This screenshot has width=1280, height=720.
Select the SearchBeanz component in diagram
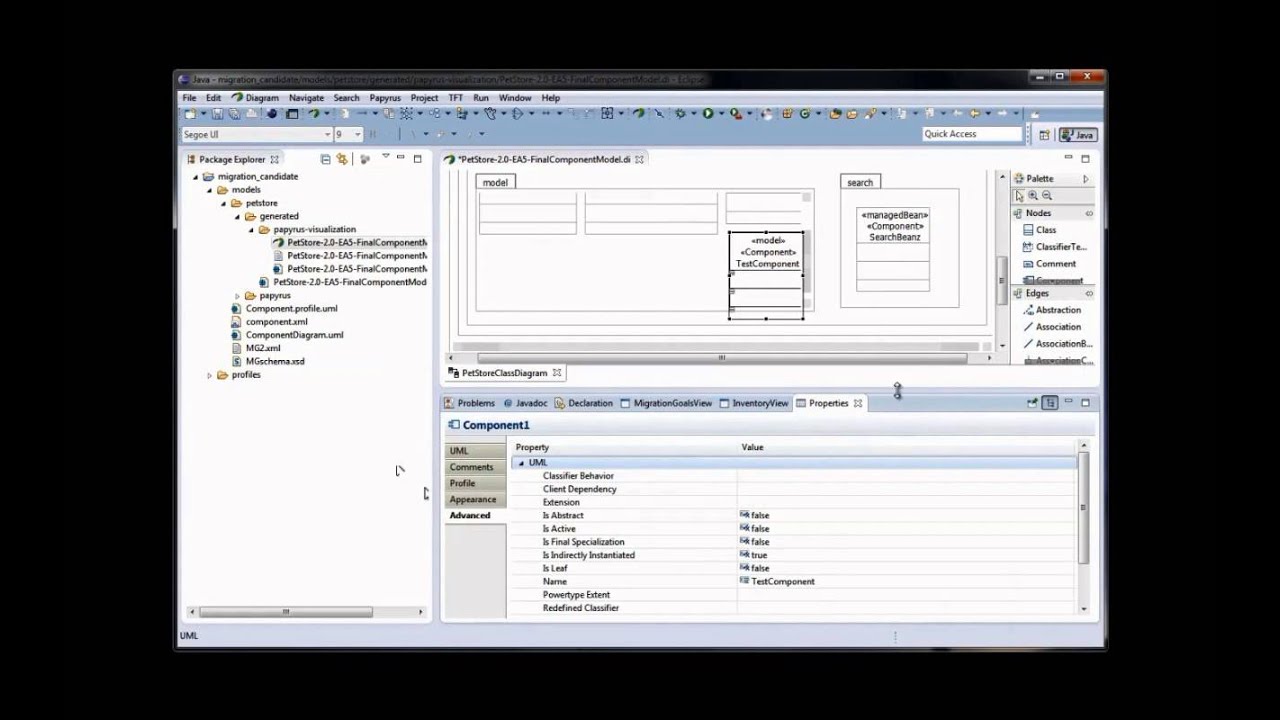click(894, 249)
